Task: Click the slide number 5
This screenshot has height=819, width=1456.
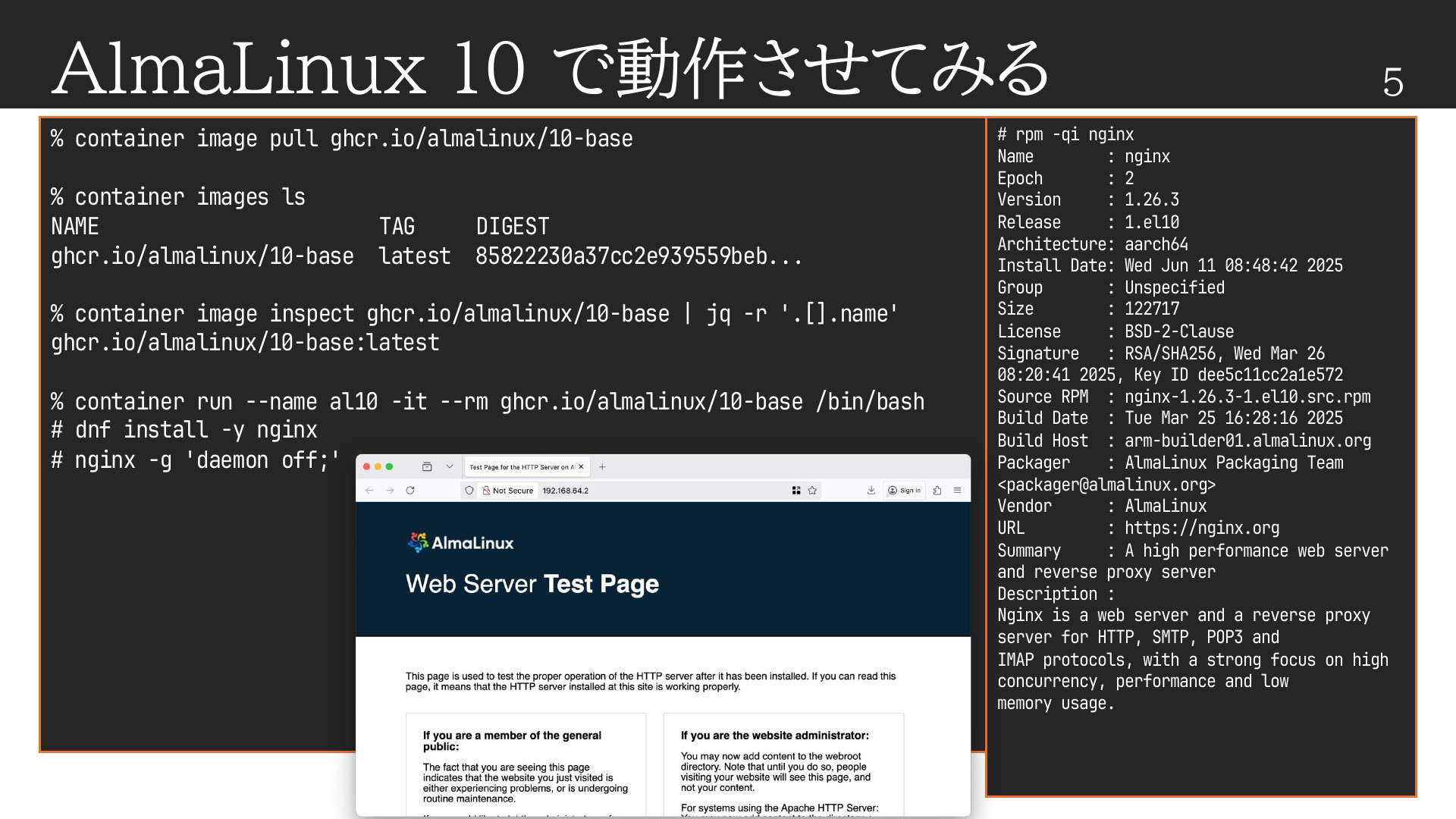Action: click(x=1393, y=82)
